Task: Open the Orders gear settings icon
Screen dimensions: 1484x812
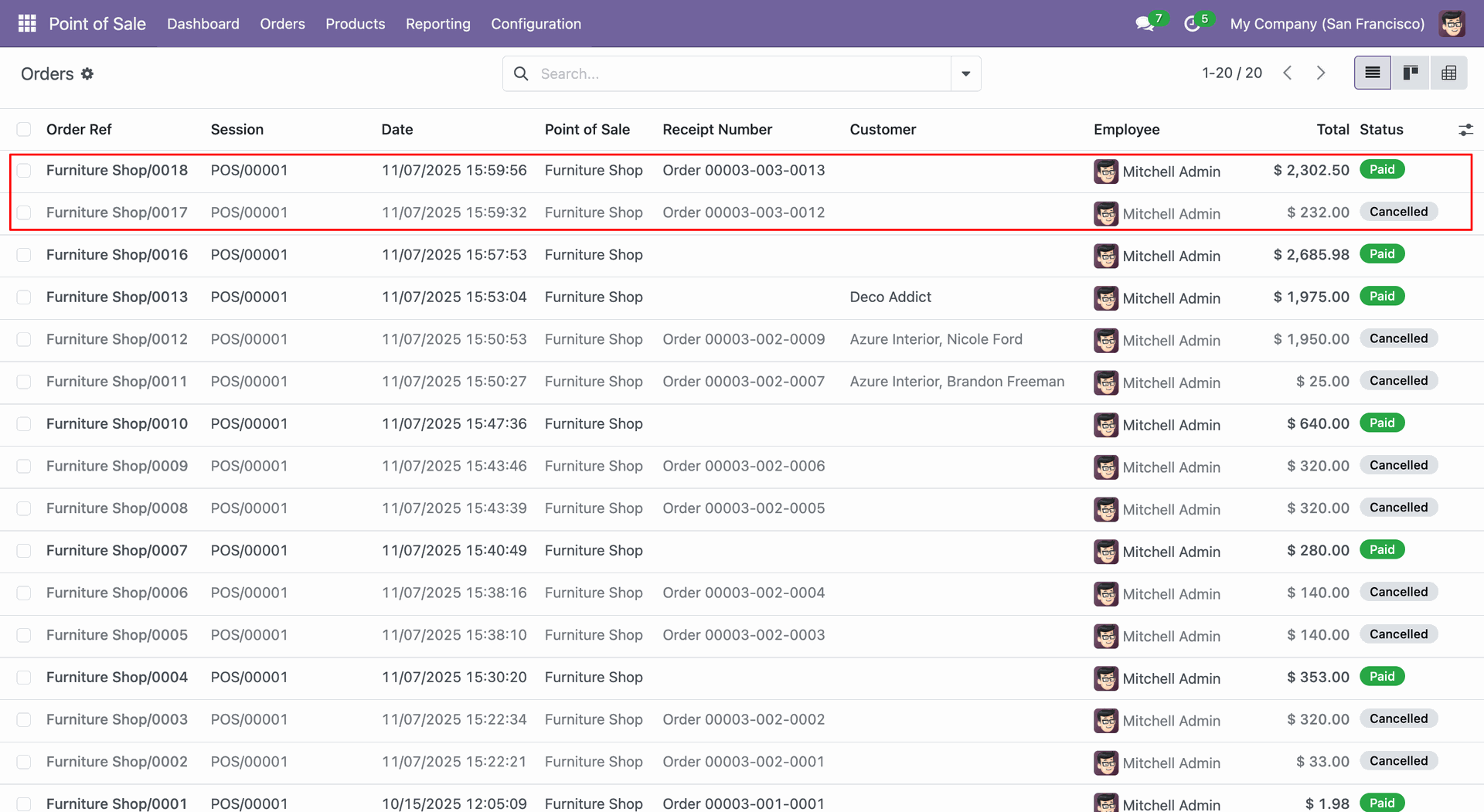Action: pyautogui.click(x=87, y=73)
